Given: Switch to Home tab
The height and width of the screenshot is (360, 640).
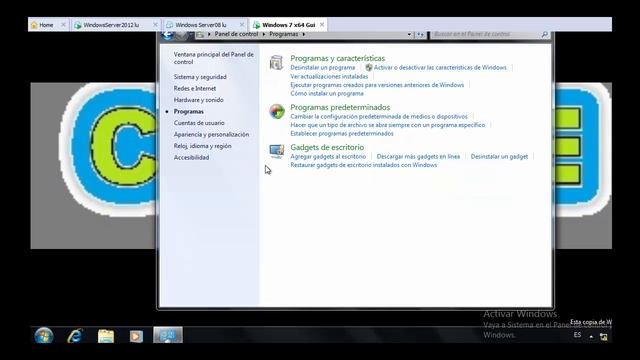Looking at the screenshot, I should point(46,25).
